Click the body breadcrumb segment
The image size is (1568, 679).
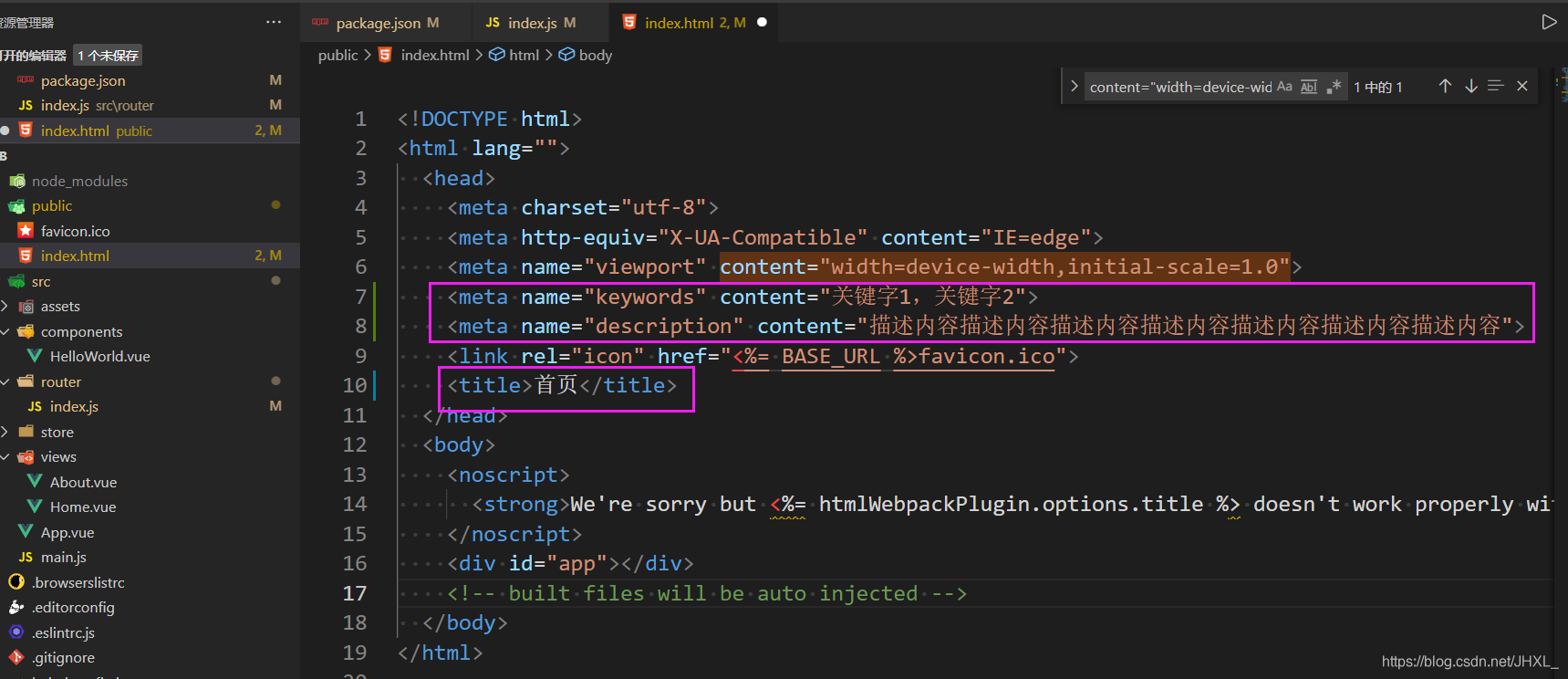pyautogui.click(x=595, y=55)
